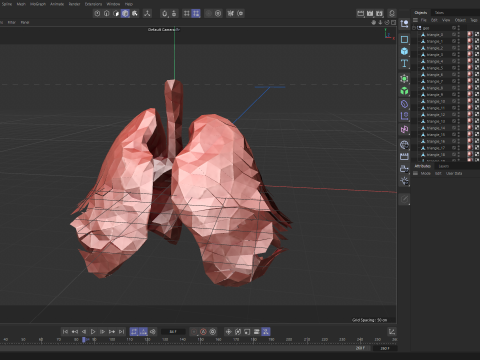The height and width of the screenshot is (360, 480).
Task: Click red material tag on triangle_2
Action: (470, 48)
